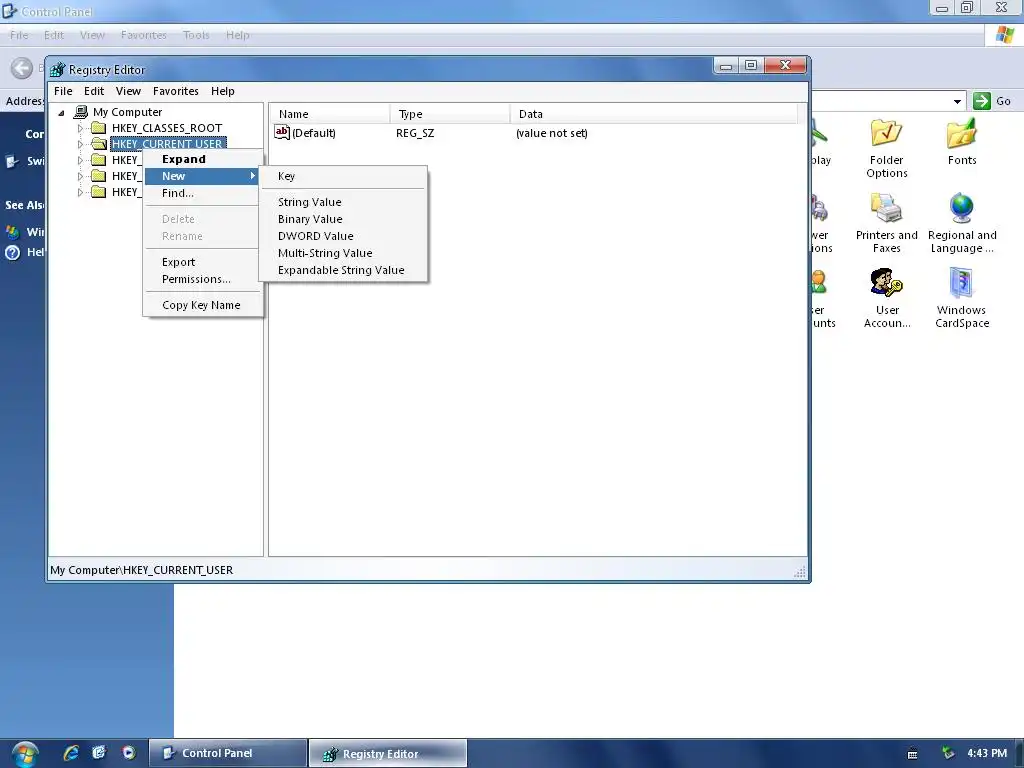This screenshot has width=1024, height=768.
Task: Open the Registry Editor View menu
Action: pyautogui.click(x=128, y=91)
